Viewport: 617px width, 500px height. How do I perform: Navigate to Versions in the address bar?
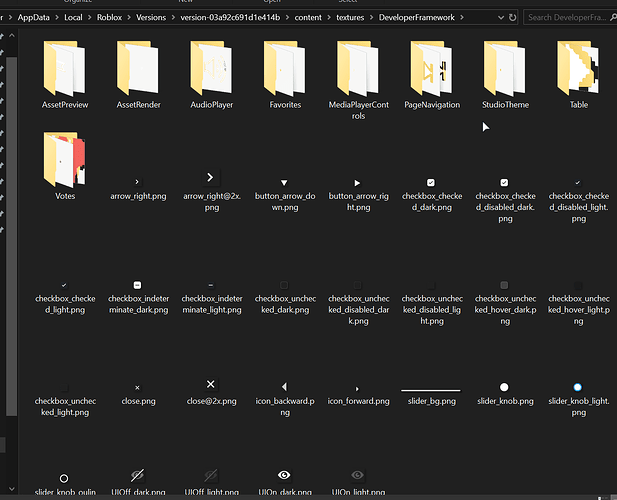click(x=151, y=18)
